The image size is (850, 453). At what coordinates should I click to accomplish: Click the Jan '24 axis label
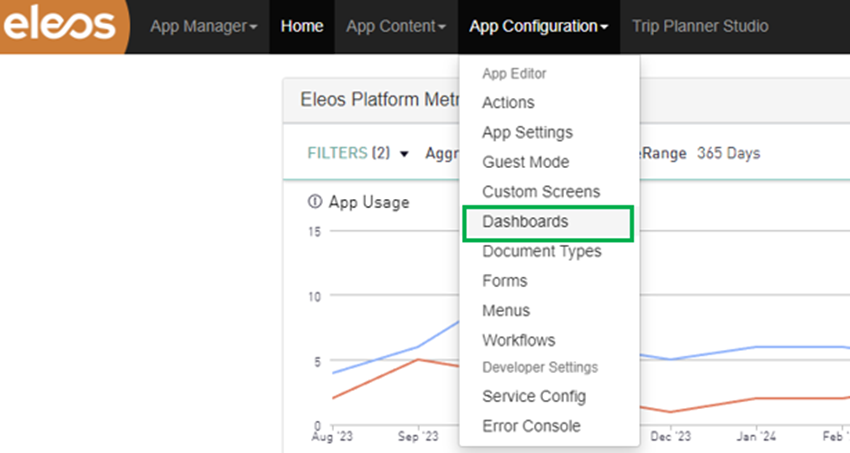tap(756, 436)
